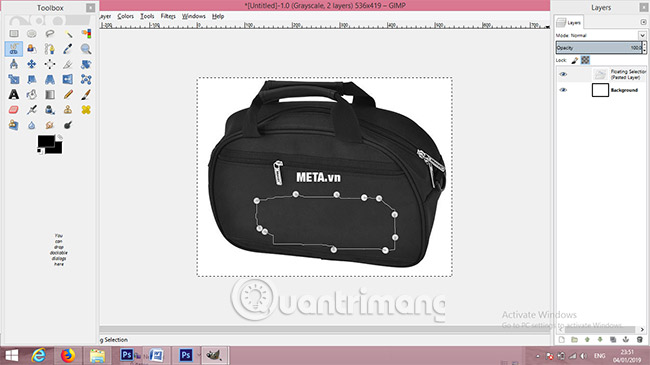Select the Move tool
The width and height of the screenshot is (650, 365).
[x=32, y=64]
